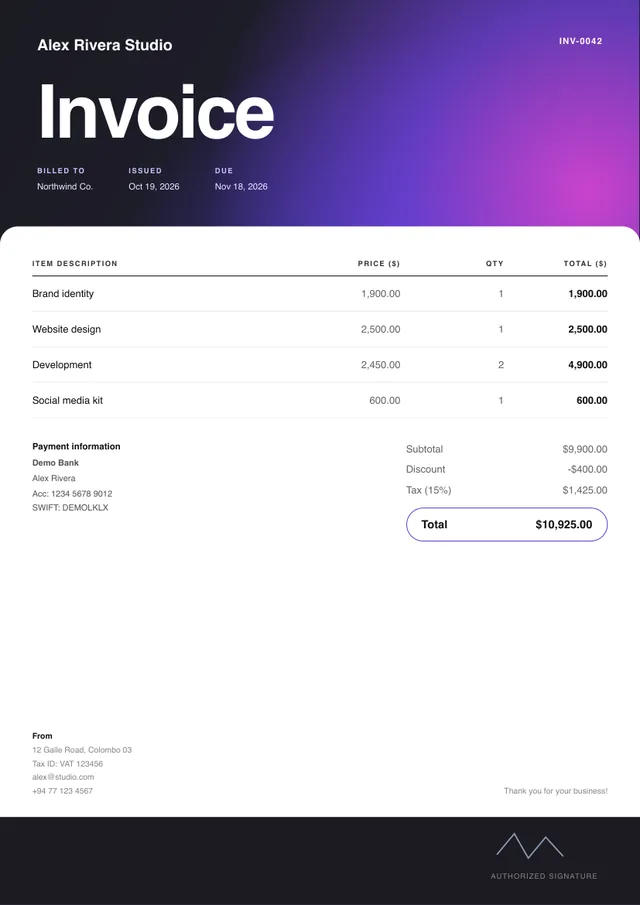Select the 12 Galle Road, Colombo 03 address

(82, 750)
